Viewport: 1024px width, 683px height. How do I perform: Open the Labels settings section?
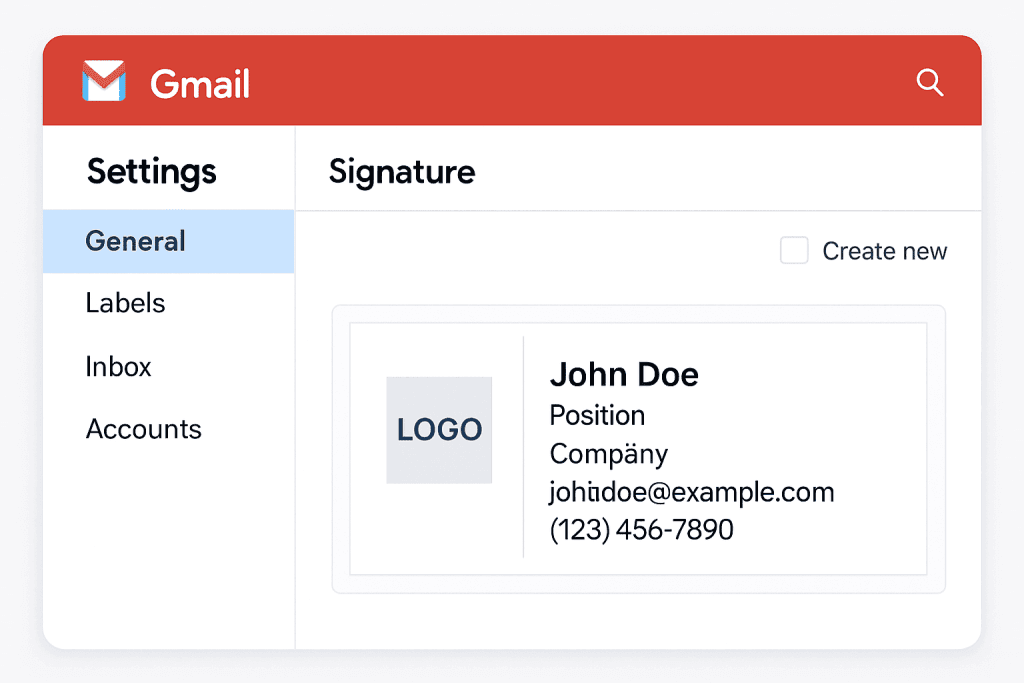(125, 303)
